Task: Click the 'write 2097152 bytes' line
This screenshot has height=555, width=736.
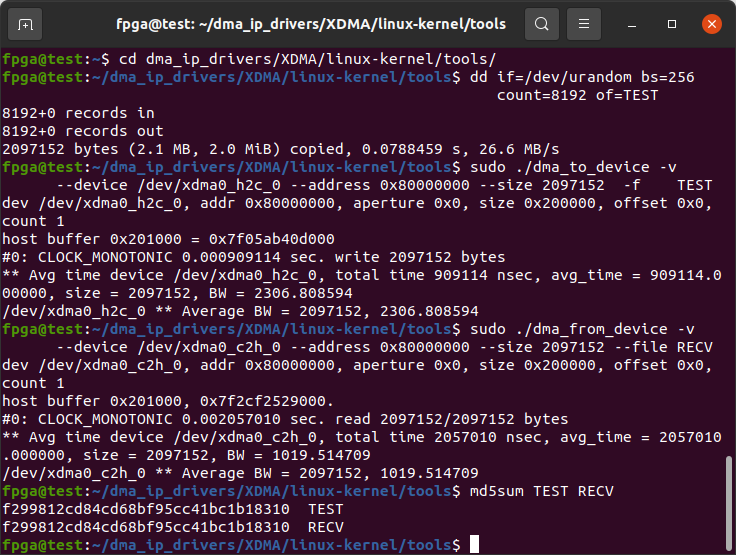Action: tap(253, 257)
